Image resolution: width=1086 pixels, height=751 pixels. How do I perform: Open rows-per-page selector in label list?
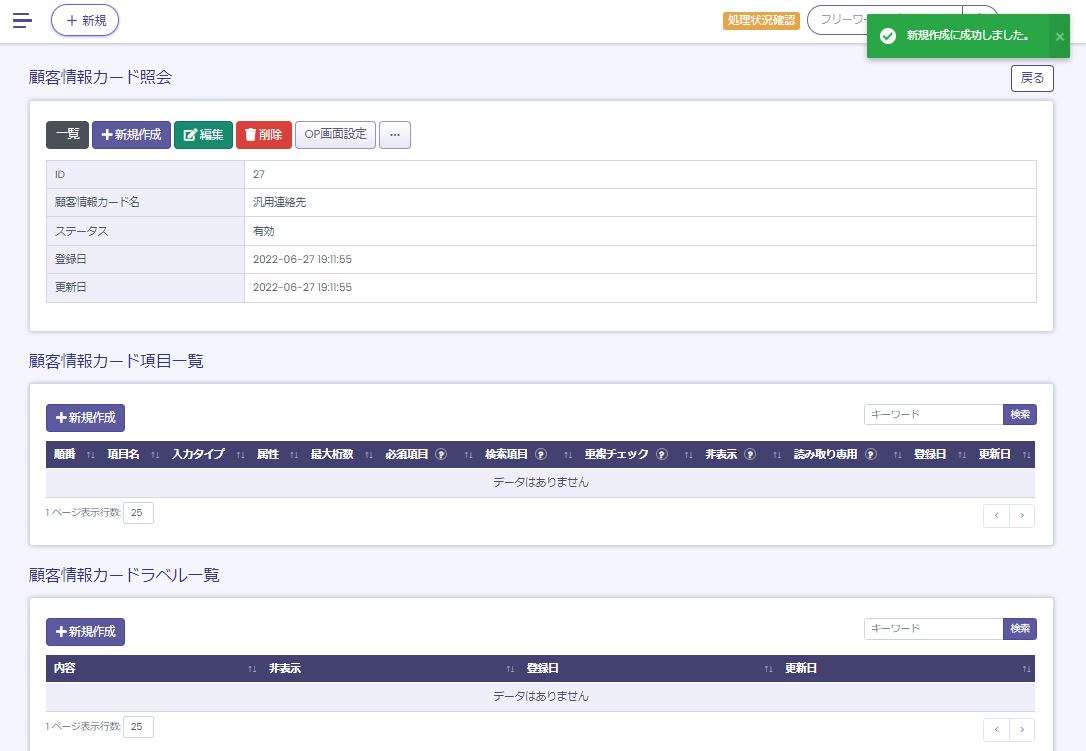(138, 727)
